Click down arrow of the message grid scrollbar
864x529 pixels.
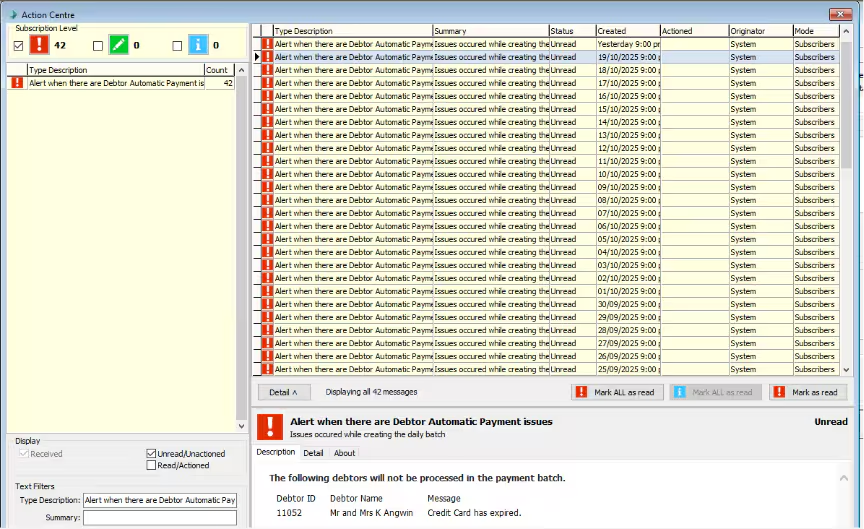pyautogui.click(x=846, y=370)
